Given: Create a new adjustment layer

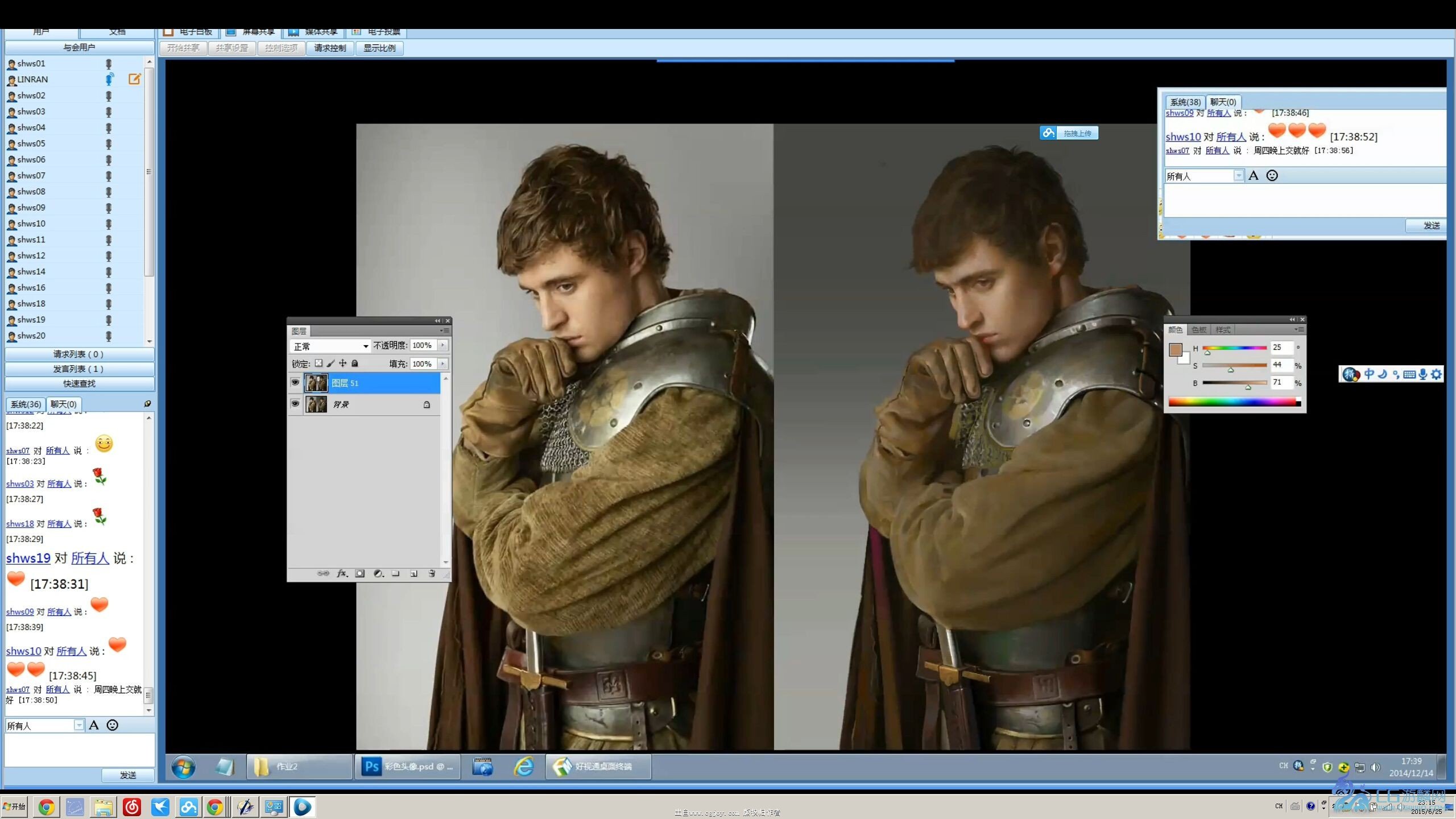Looking at the screenshot, I should [x=378, y=573].
